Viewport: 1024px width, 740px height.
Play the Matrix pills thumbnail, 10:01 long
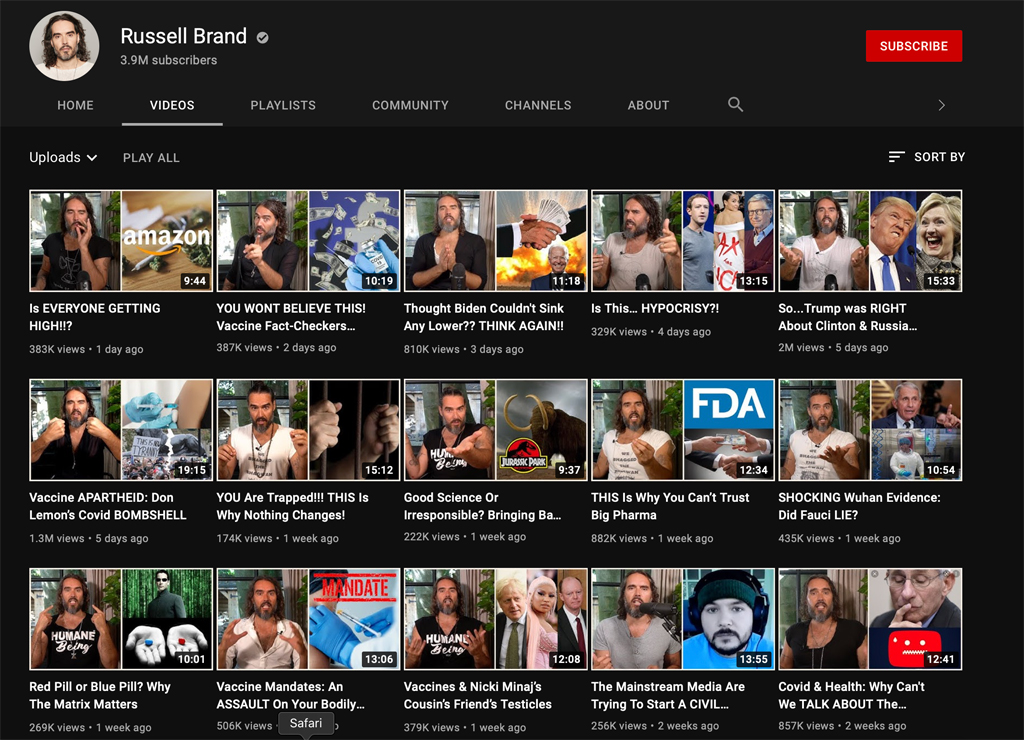(x=121, y=619)
